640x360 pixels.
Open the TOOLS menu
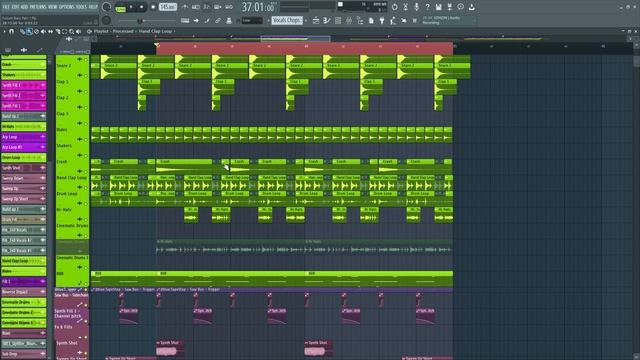click(82, 7)
